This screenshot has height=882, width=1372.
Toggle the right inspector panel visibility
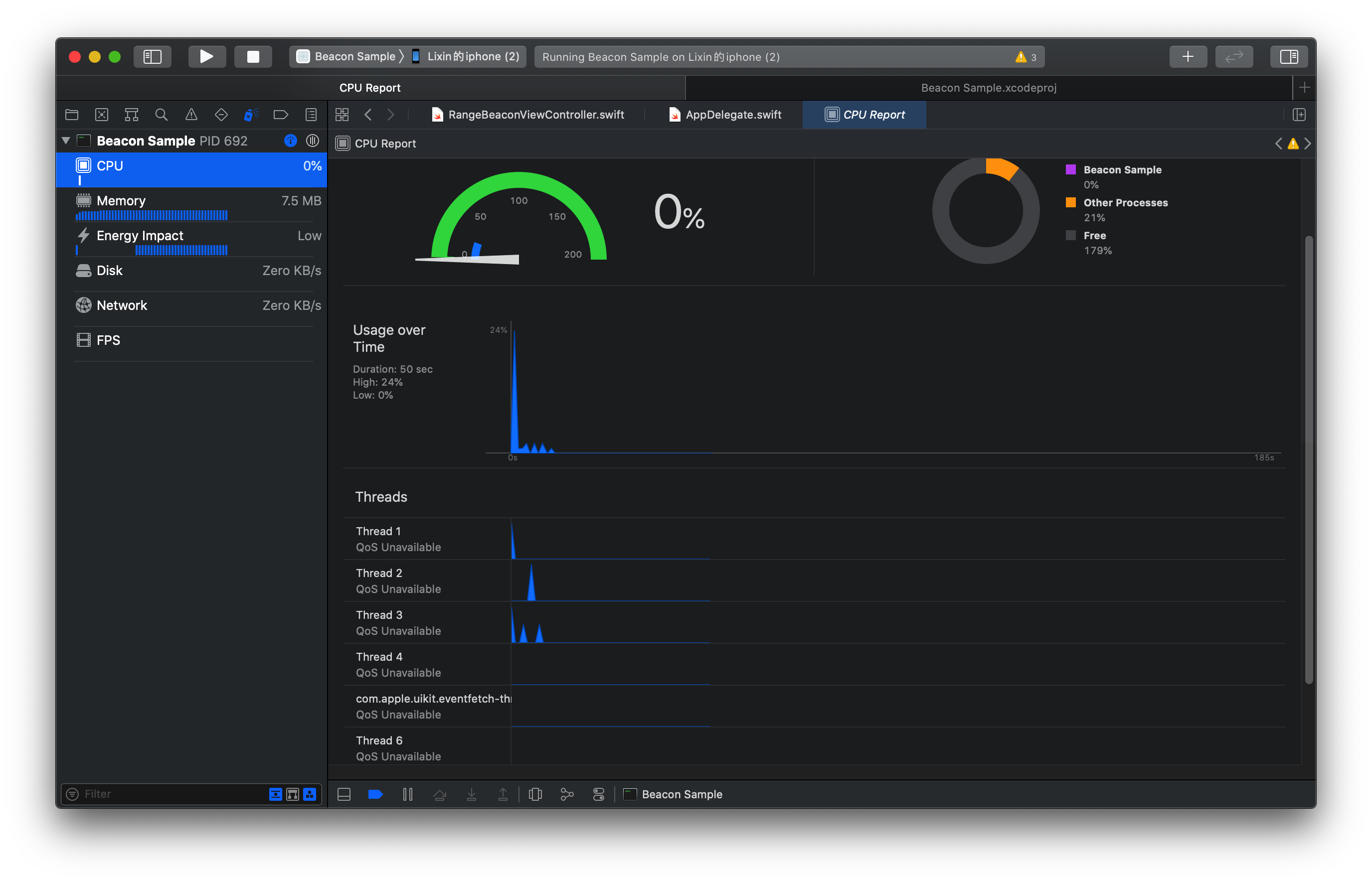[x=1288, y=57]
